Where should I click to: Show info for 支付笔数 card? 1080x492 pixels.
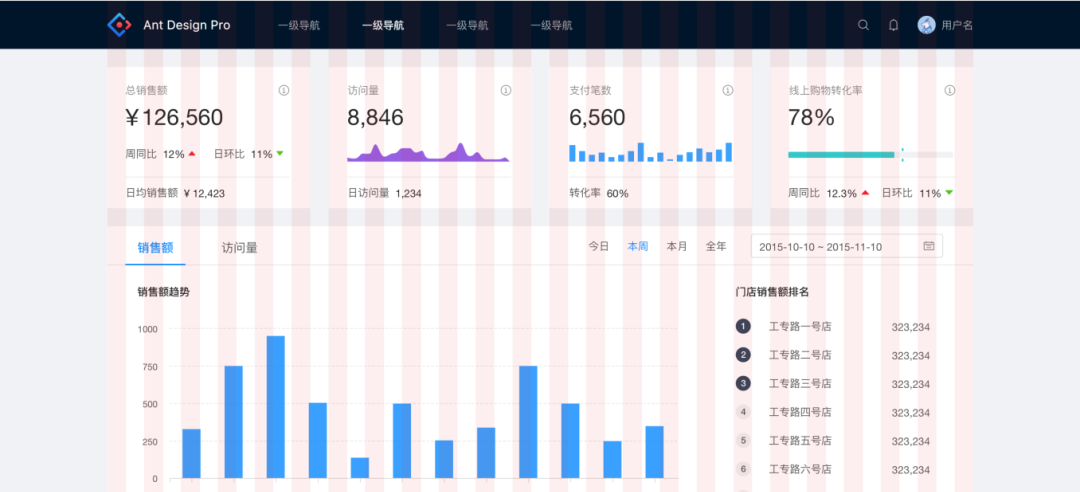click(x=727, y=90)
